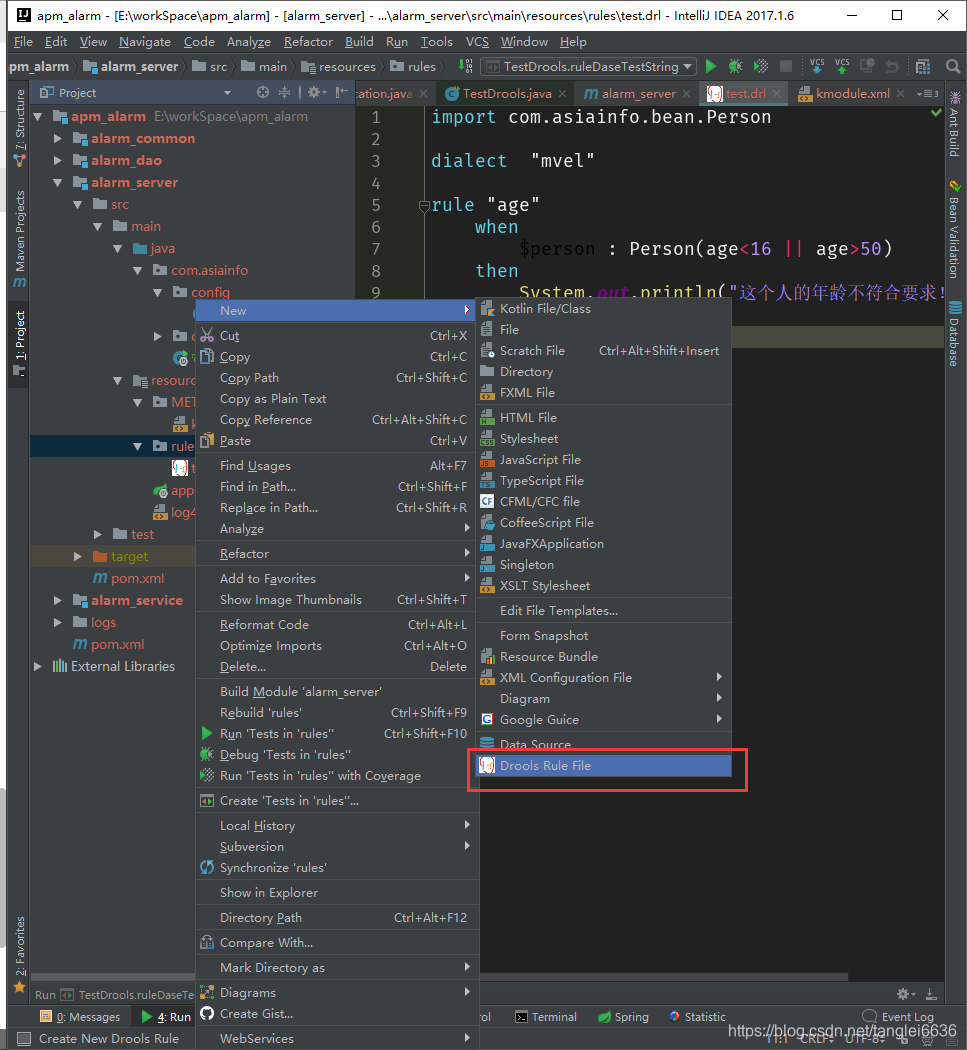The width and height of the screenshot is (967, 1050).
Task: Open Maven Projects side panel
Action: tap(19, 238)
